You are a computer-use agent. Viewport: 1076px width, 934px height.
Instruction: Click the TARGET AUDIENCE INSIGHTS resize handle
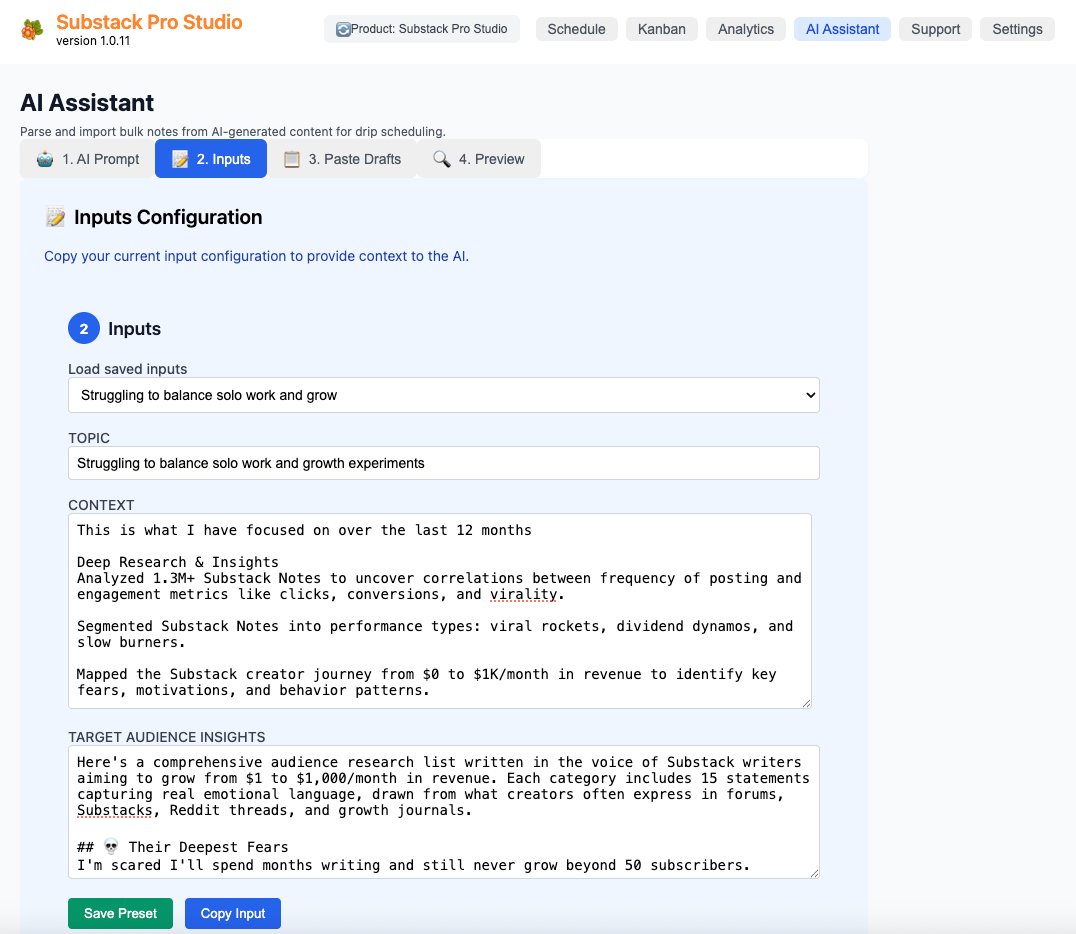point(815,873)
